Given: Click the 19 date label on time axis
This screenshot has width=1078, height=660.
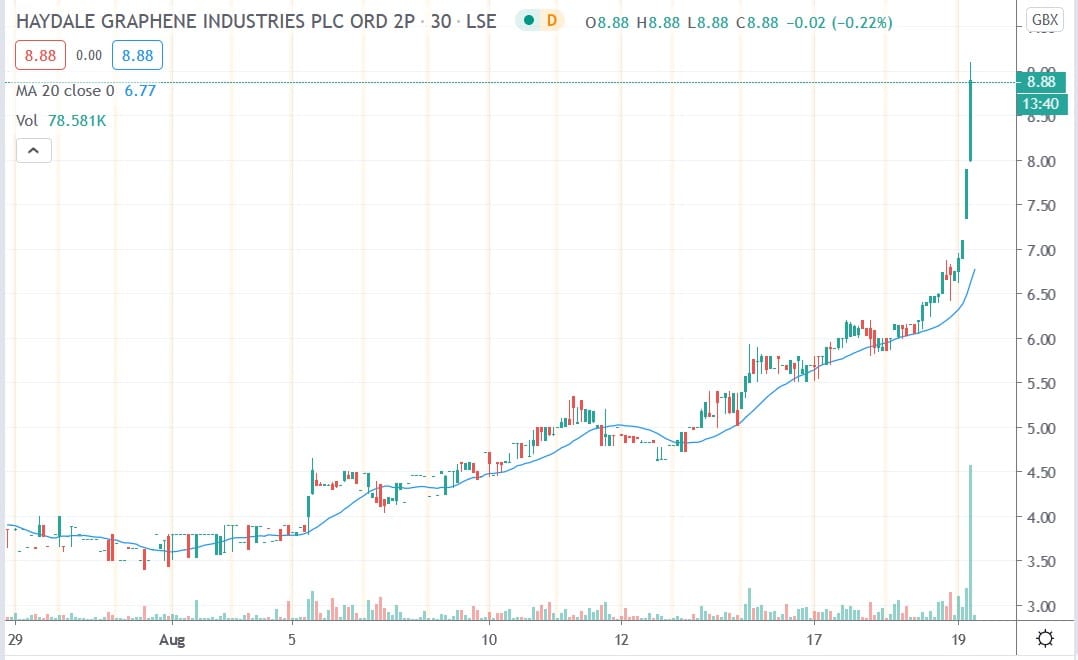Looking at the screenshot, I should click(x=958, y=640).
